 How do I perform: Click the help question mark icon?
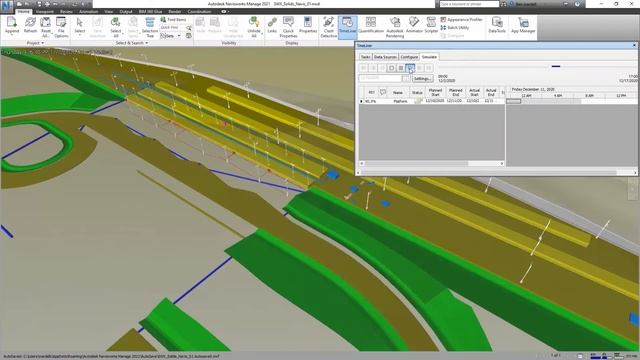[577, 4]
